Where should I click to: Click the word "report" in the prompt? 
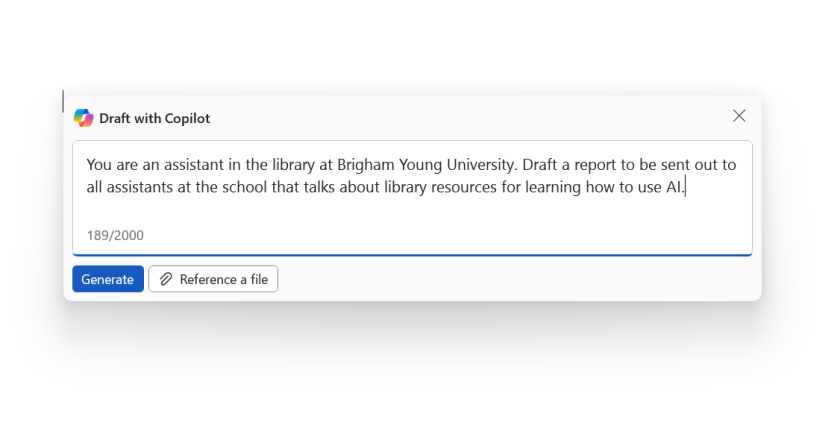pos(595,165)
